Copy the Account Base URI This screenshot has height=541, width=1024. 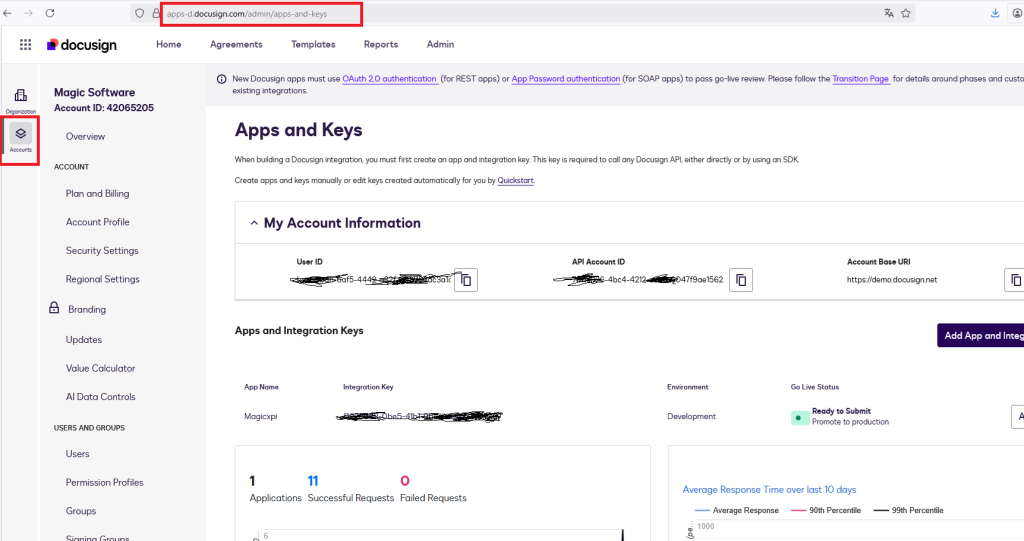(x=1014, y=280)
